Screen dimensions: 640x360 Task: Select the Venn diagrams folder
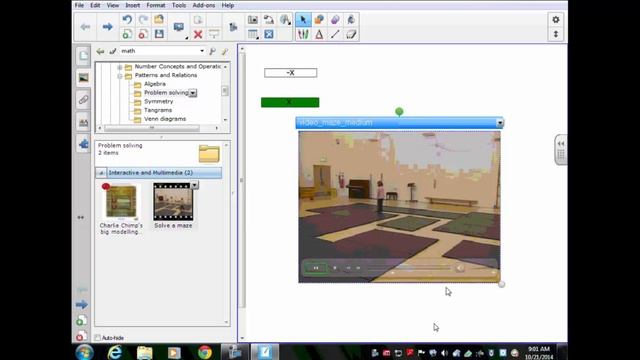coord(165,119)
